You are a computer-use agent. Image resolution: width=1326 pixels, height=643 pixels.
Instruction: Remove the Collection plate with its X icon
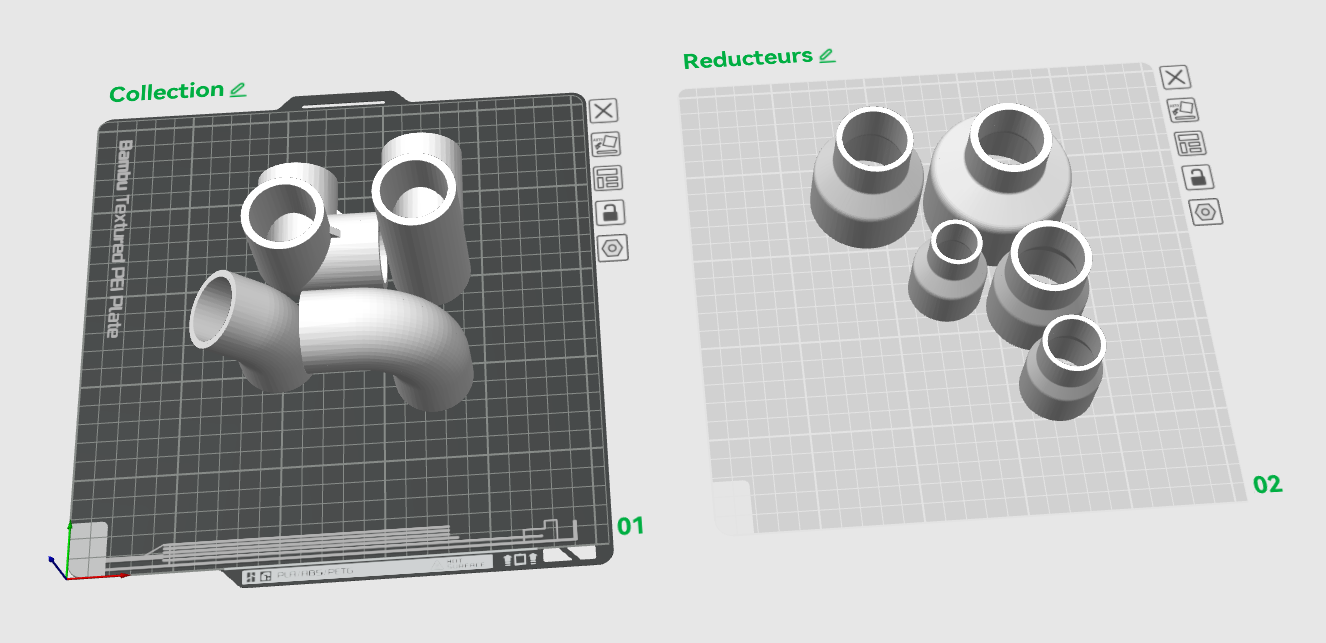click(604, 111)
